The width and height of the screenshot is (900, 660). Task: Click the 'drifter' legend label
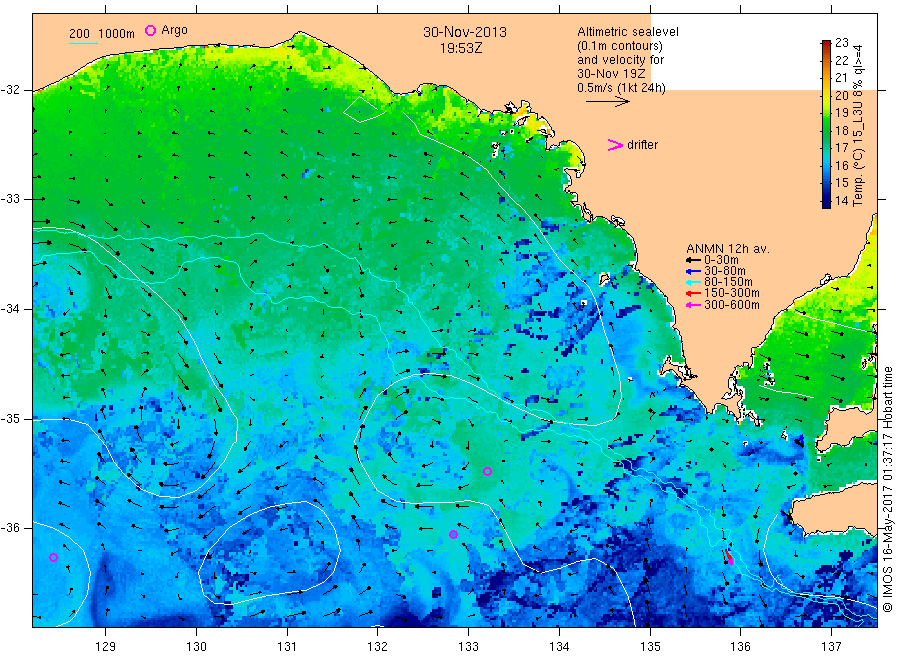pyautogui.click(x=642, y=145)
